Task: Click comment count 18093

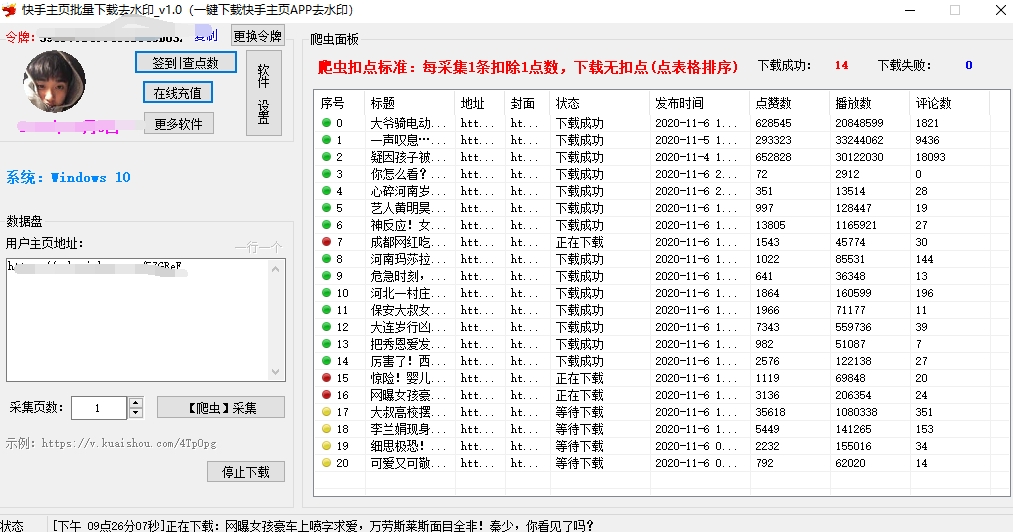Action: (x=930, y=157)
